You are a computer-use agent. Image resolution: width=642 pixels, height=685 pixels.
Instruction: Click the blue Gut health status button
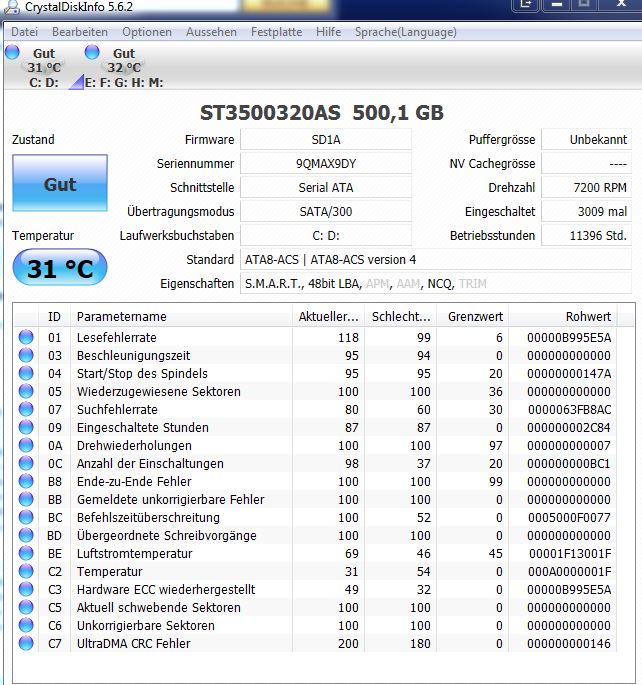(60, 183)
